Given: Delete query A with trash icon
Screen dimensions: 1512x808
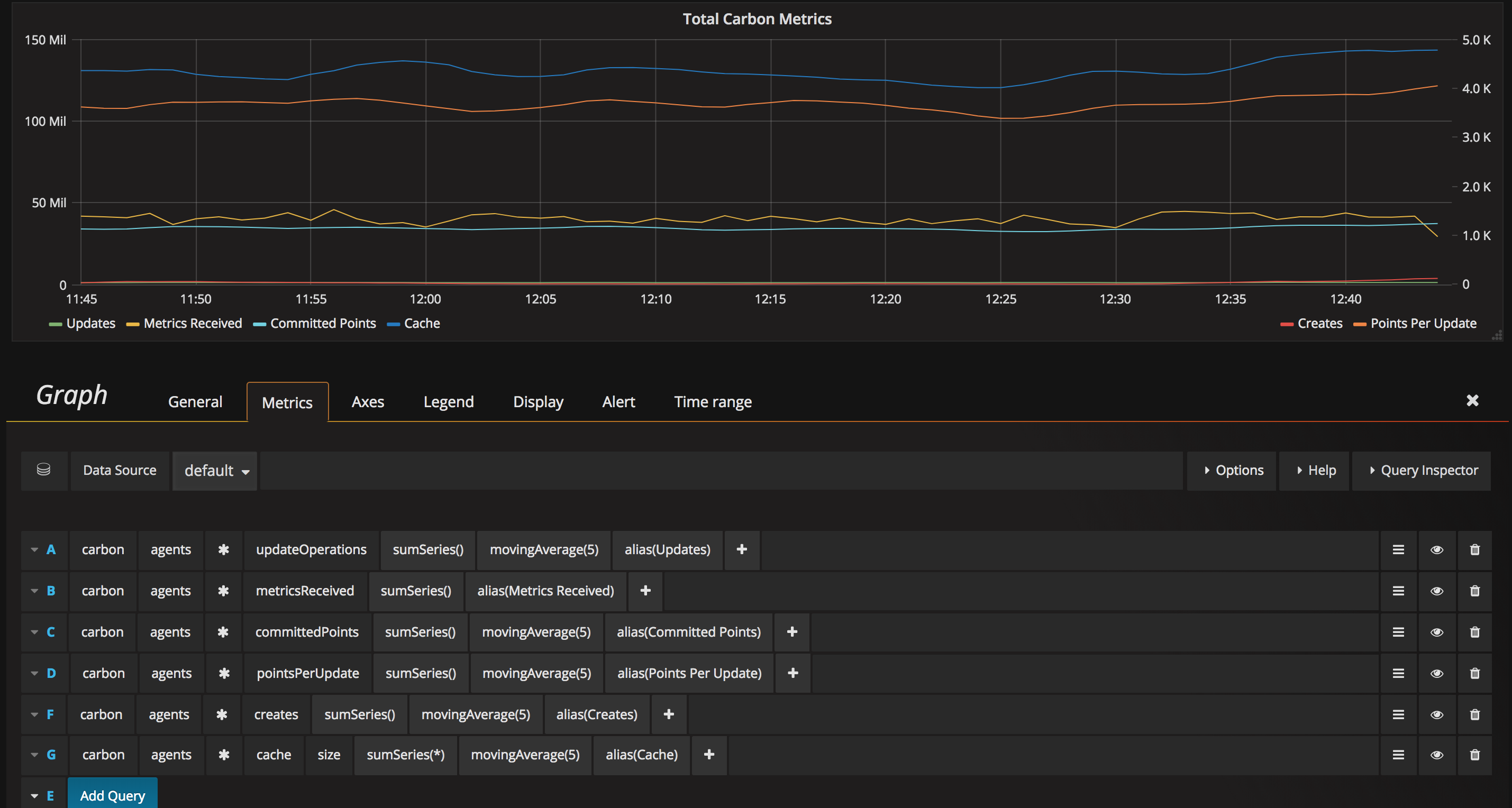Looking at the screenshot, I should [1474, 550].
